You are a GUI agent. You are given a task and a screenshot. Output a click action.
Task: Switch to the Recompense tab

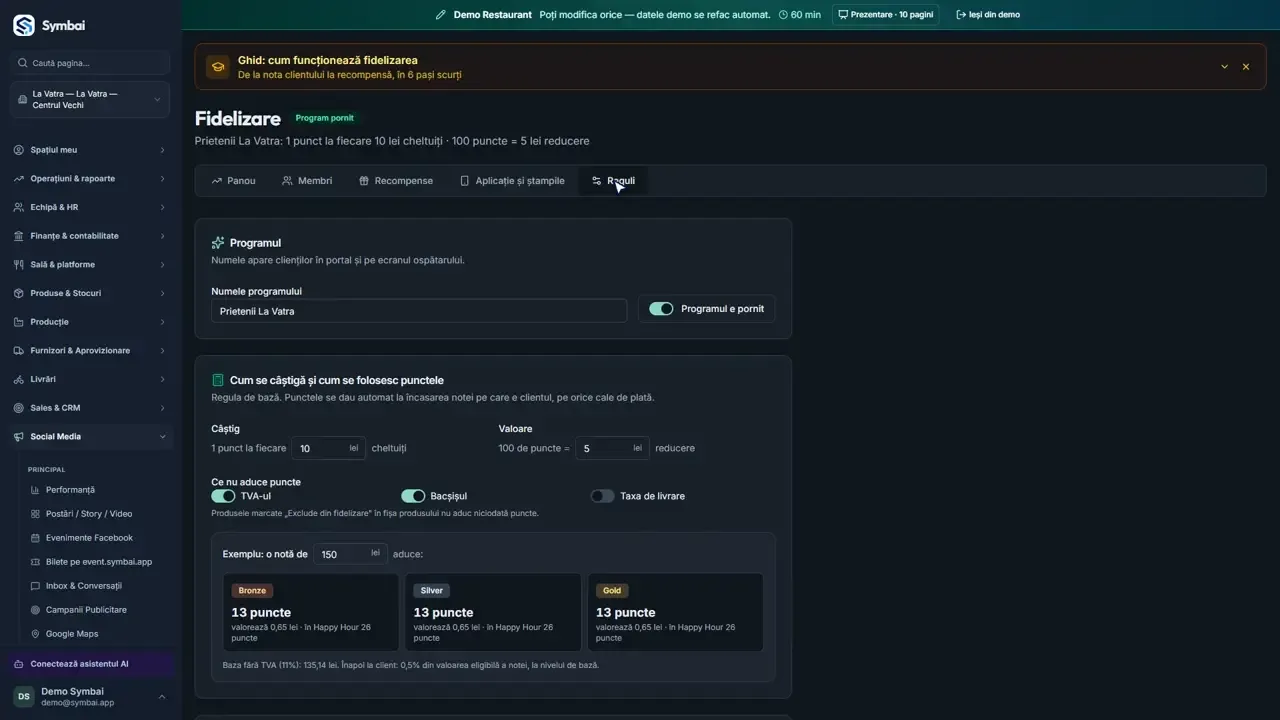coord(396,181)
